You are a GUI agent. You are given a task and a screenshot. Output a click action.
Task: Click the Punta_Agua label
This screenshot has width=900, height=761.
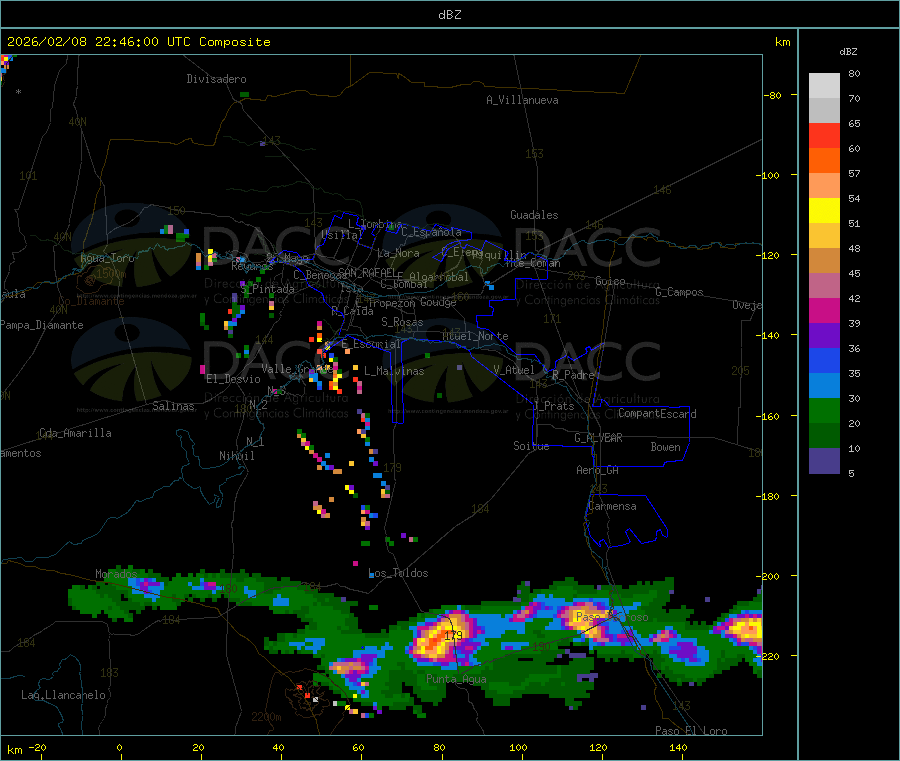[456, 679]
